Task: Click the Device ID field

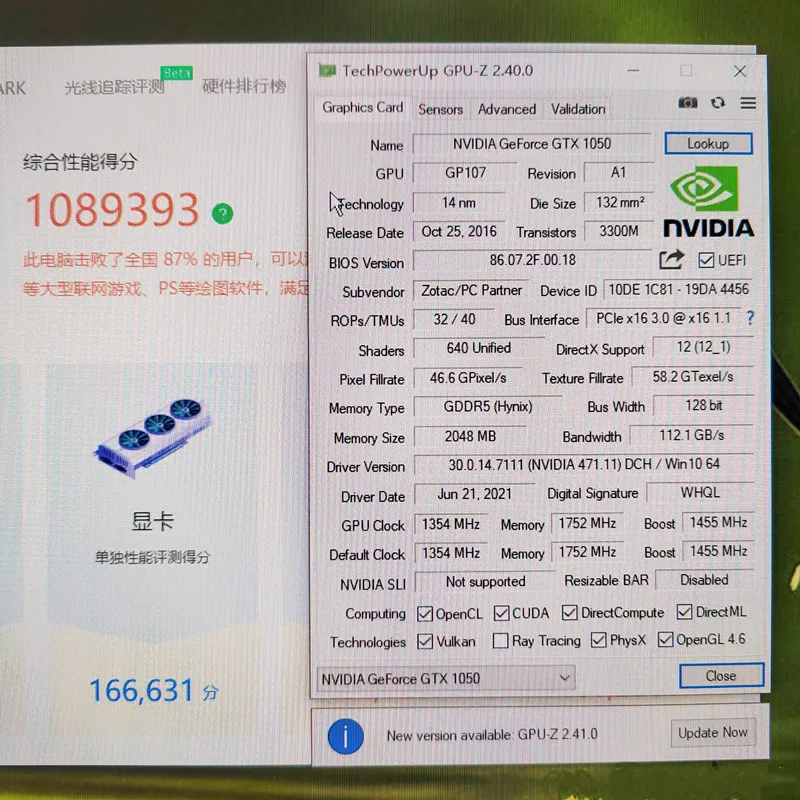Action: coord(679,289)
